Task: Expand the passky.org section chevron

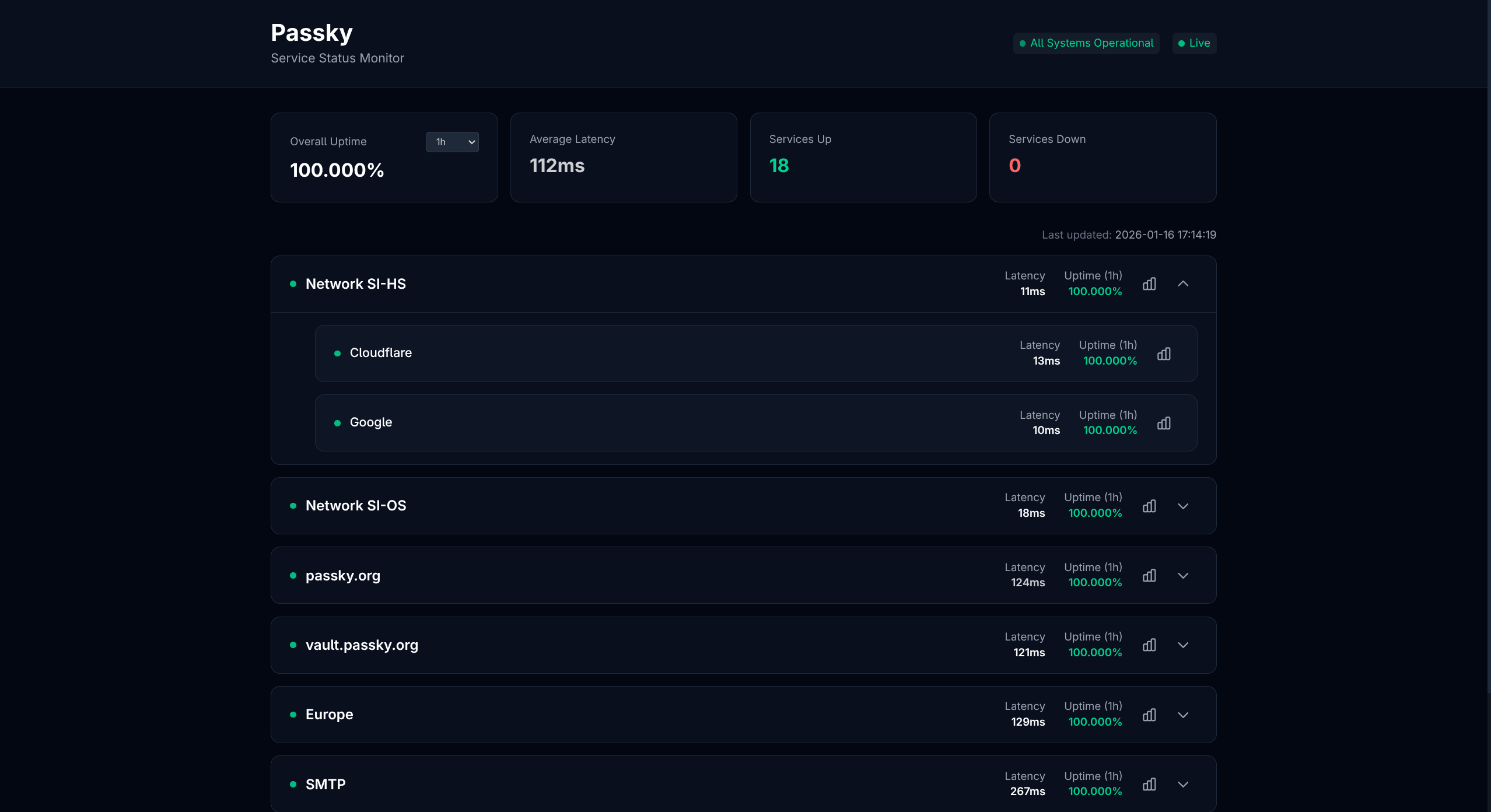Action: click(1183, 576)
